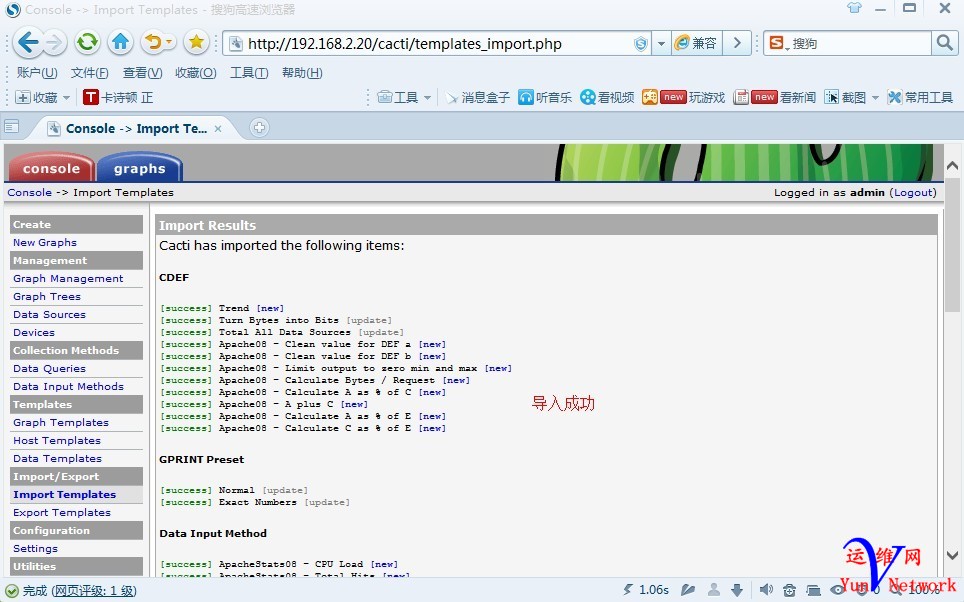Open Settings under Configuration
Viewport: 964px width, 602px height.
[35, 549]
